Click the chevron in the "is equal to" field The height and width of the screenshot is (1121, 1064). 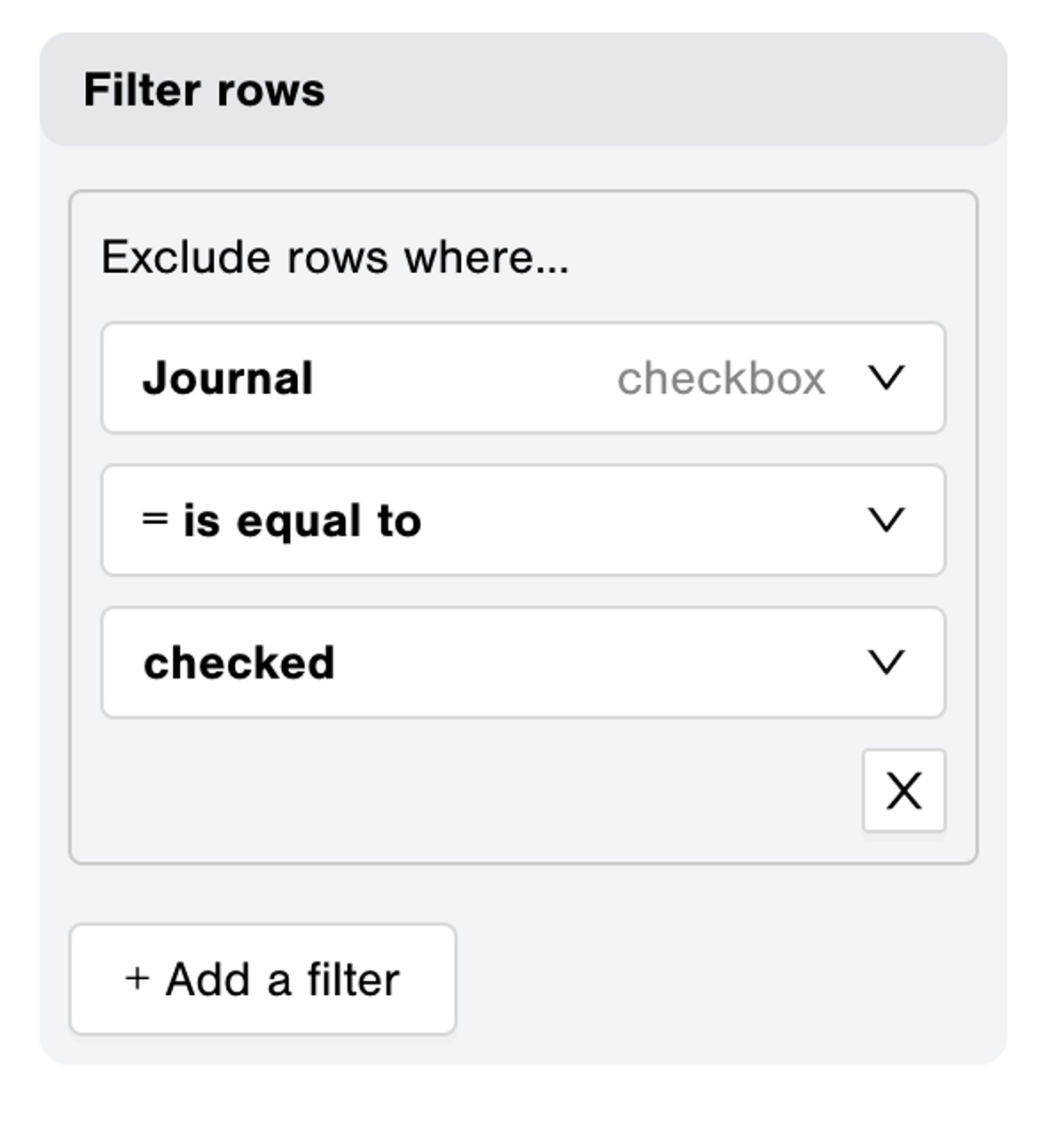[886, 520]
